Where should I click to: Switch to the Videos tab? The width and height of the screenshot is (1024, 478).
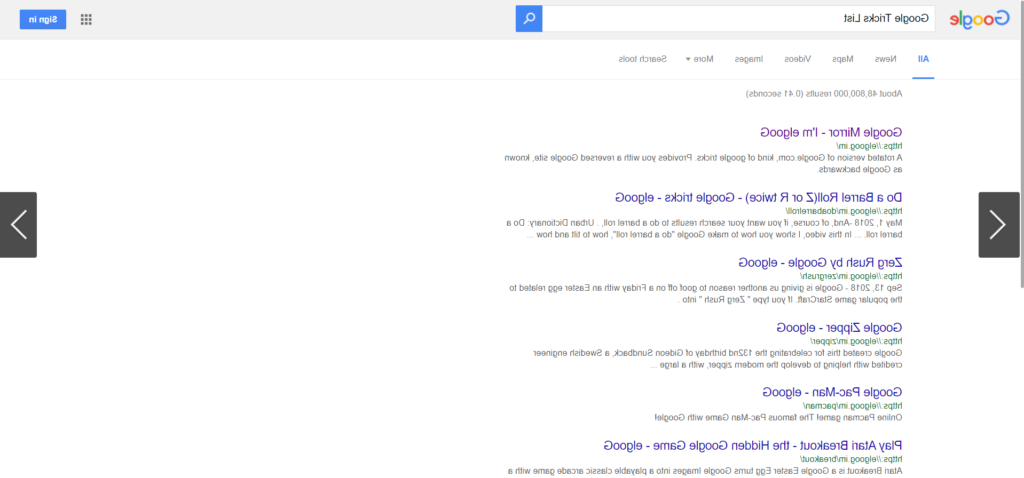tap(798, 59)
